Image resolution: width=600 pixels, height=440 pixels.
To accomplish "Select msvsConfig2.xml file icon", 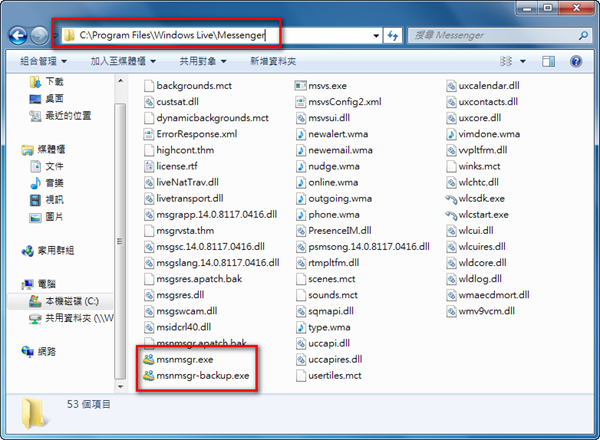I will click(x=301, y=102).
